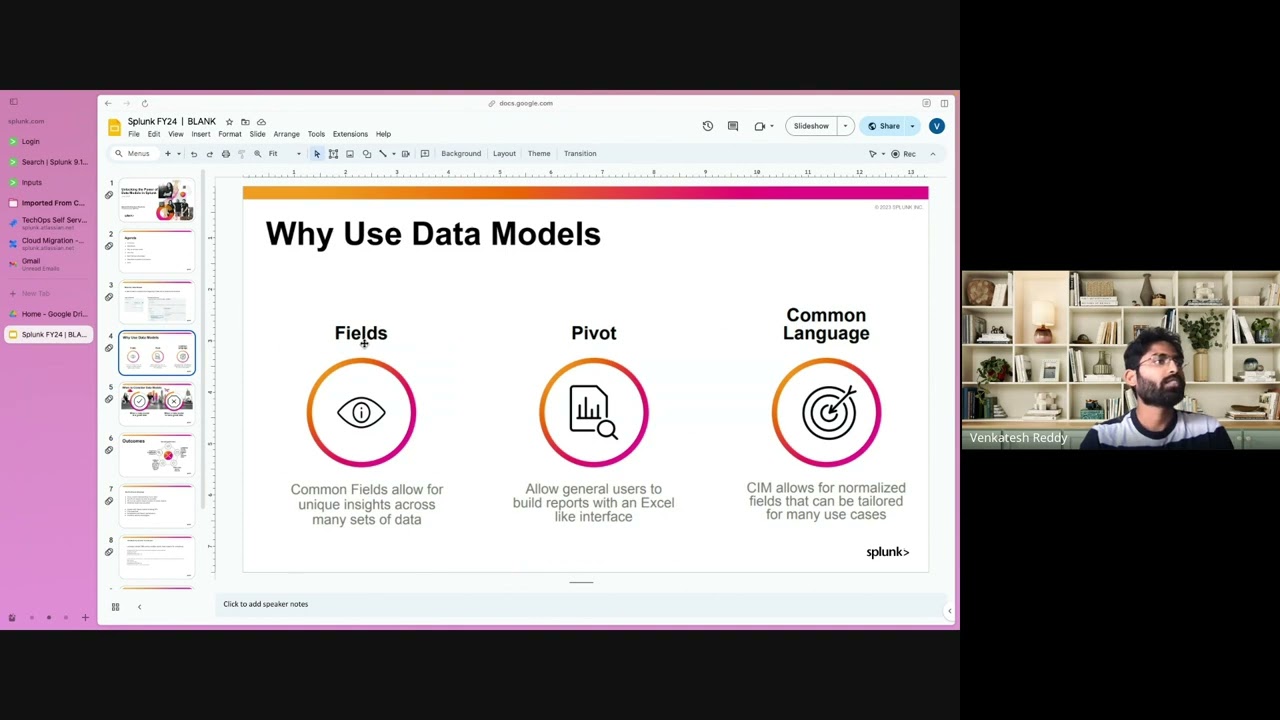Open the Arrange menu
Viewport: 1280px width, 720px height.
click(286, 134)
